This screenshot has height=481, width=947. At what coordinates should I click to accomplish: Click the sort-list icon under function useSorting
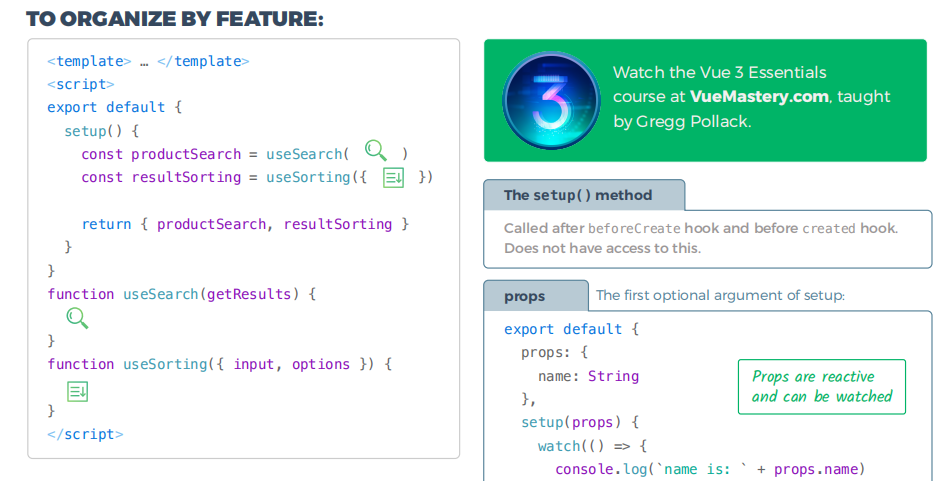tap(77, 392)
